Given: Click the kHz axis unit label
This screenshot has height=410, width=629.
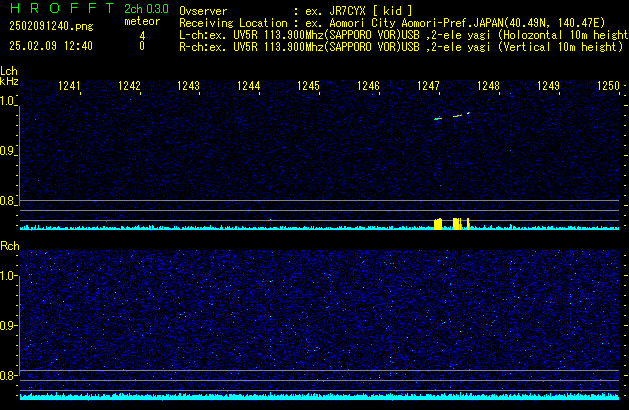Looking at the screenshot, I should pos(9,81).
